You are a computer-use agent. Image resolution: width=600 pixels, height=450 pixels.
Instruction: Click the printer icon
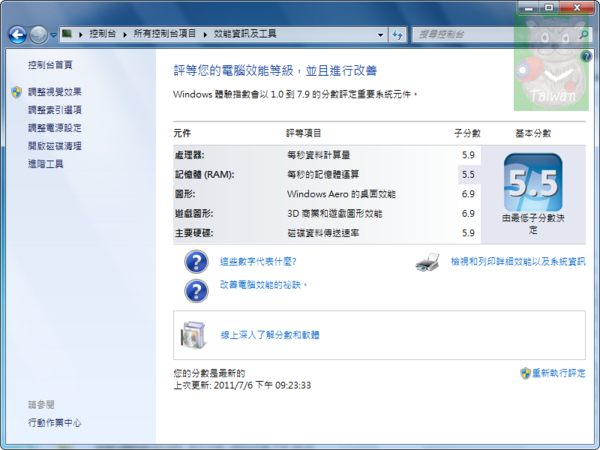pos(427,262)
